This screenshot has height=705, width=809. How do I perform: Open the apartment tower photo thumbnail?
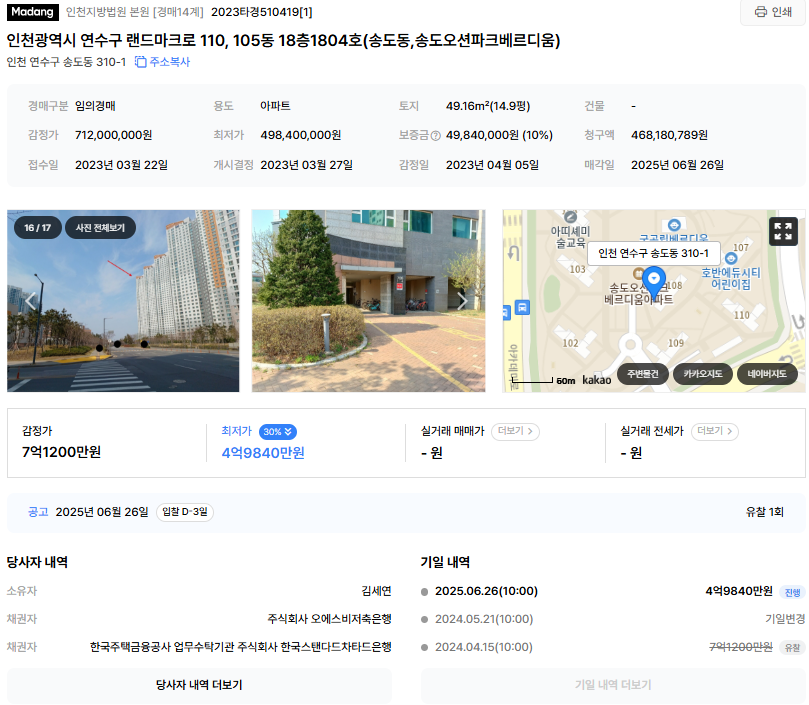point(123,301)
